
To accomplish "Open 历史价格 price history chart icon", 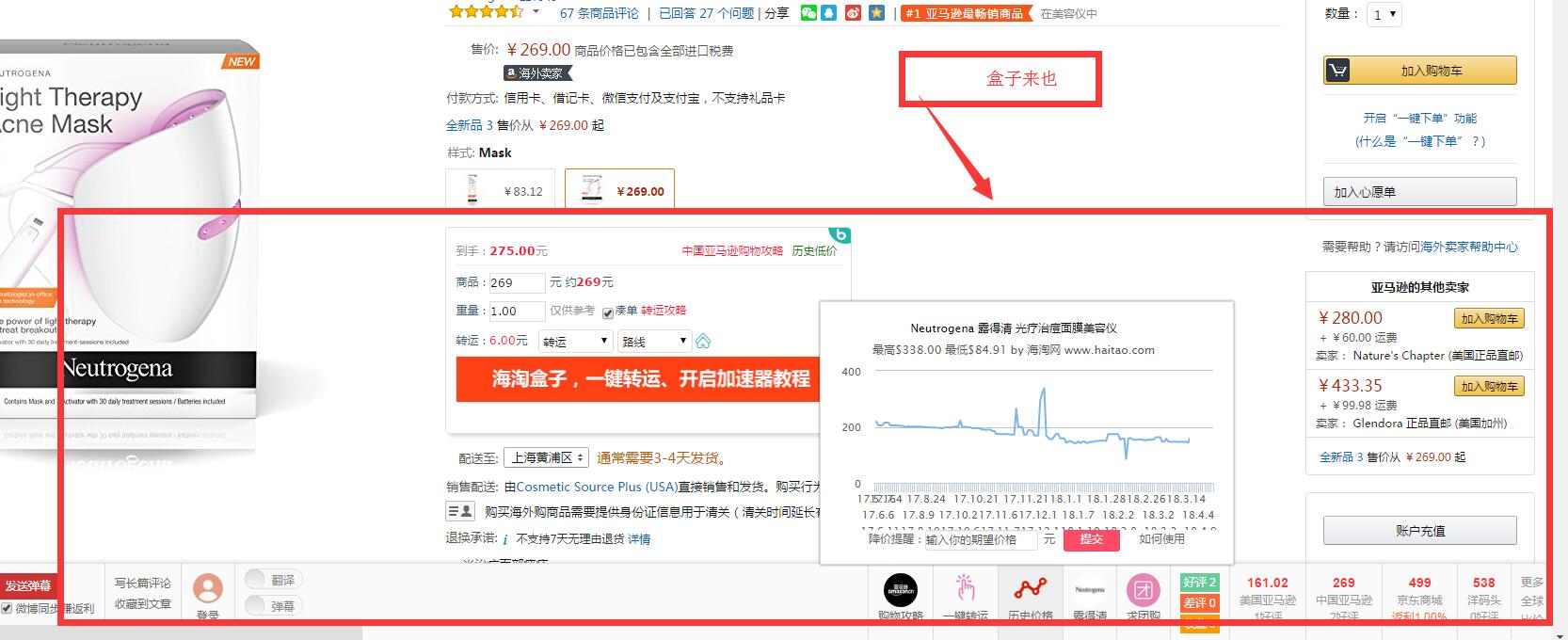I will pyautogui.click(x=1030, y=590).
